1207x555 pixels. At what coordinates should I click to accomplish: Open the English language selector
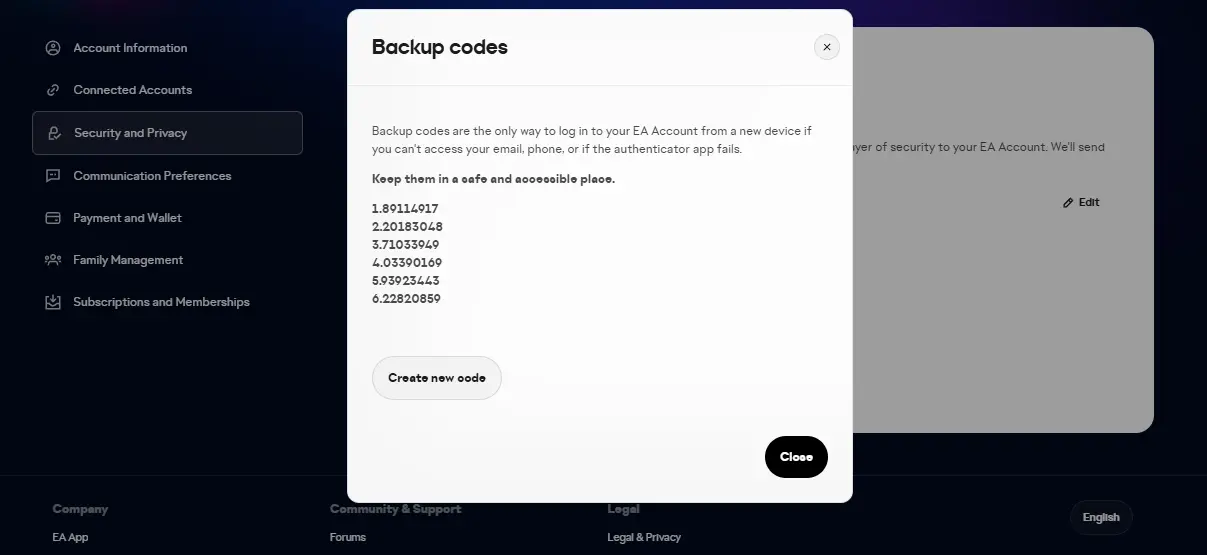tap(1101, 517)
